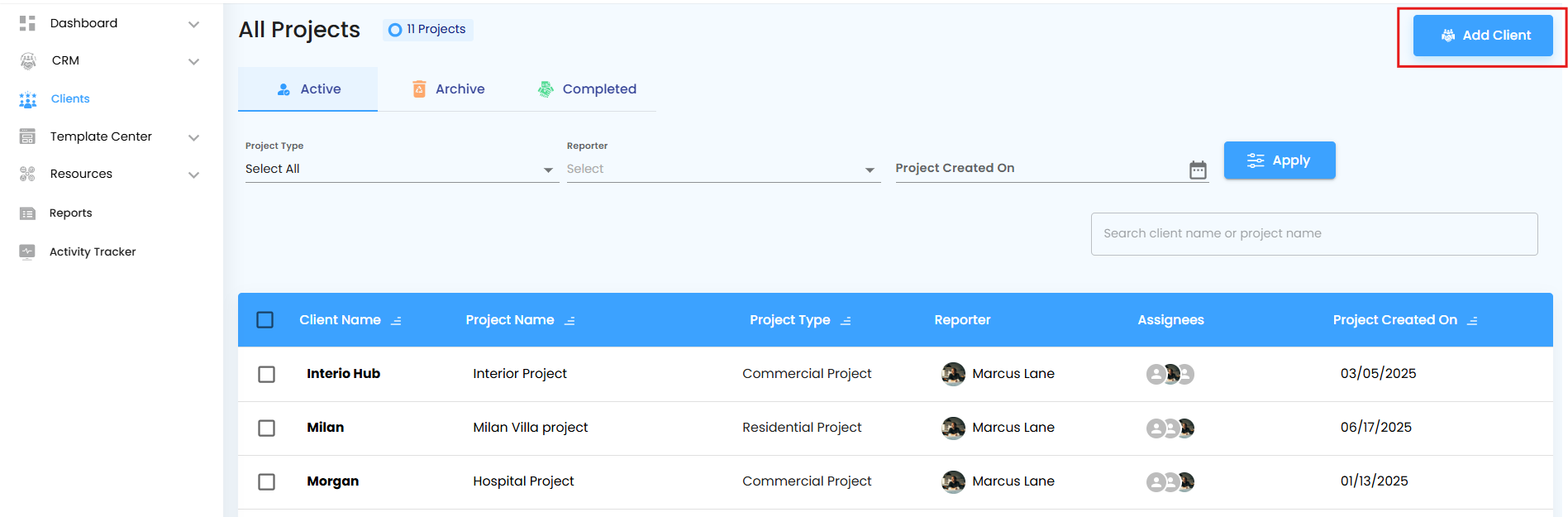Sort by Project Name column icon
The width and height of the screenshot is (1568, 517).
[x=570, y=321]
